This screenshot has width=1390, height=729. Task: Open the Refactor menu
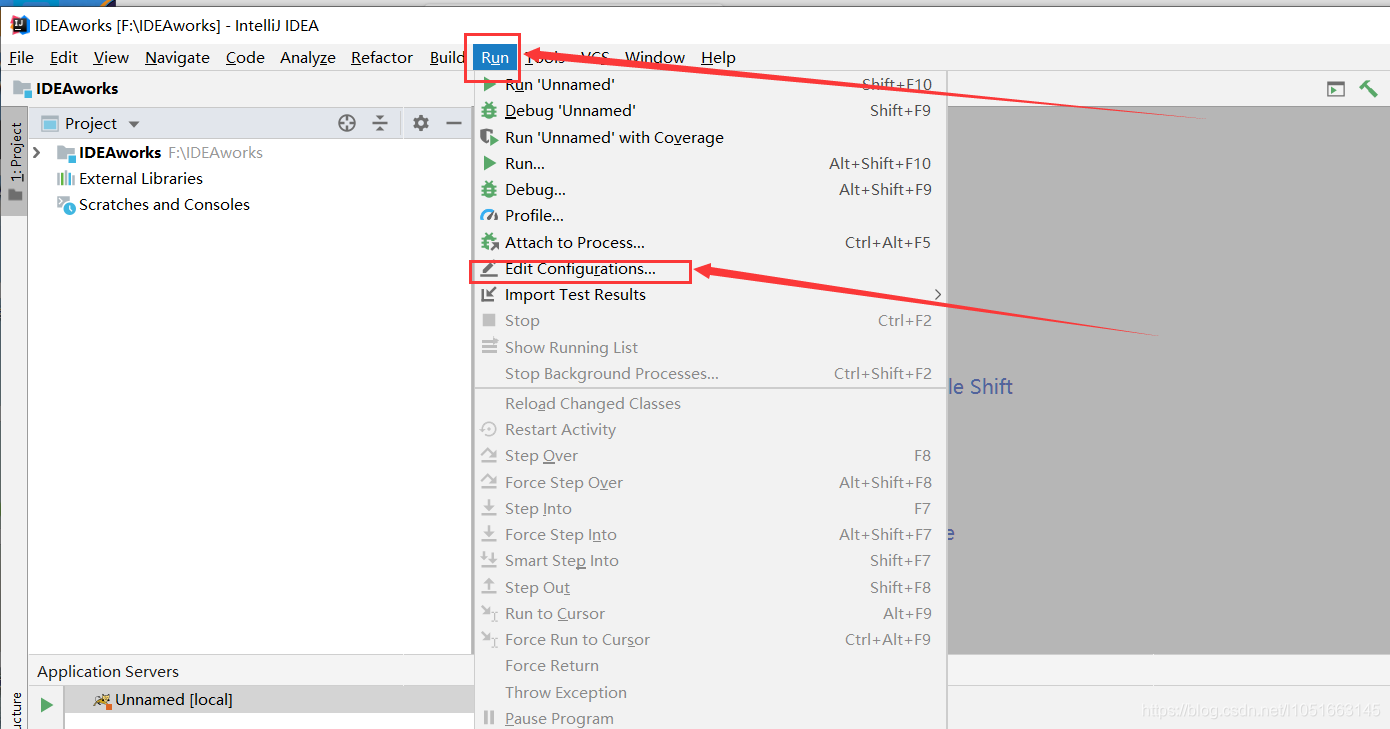click(x=382, y=58)
